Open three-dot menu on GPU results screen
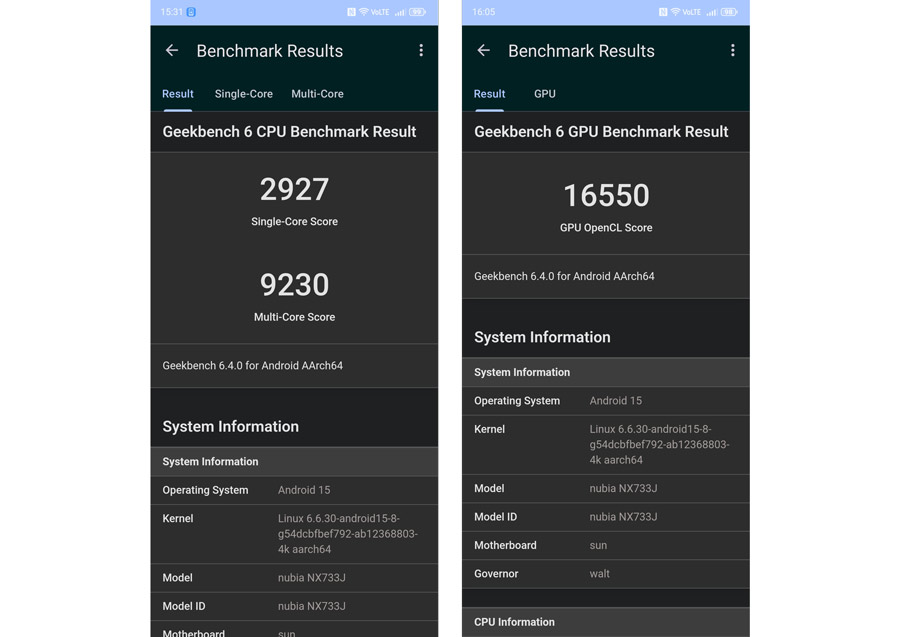900x637 pixels. (732, 51)
